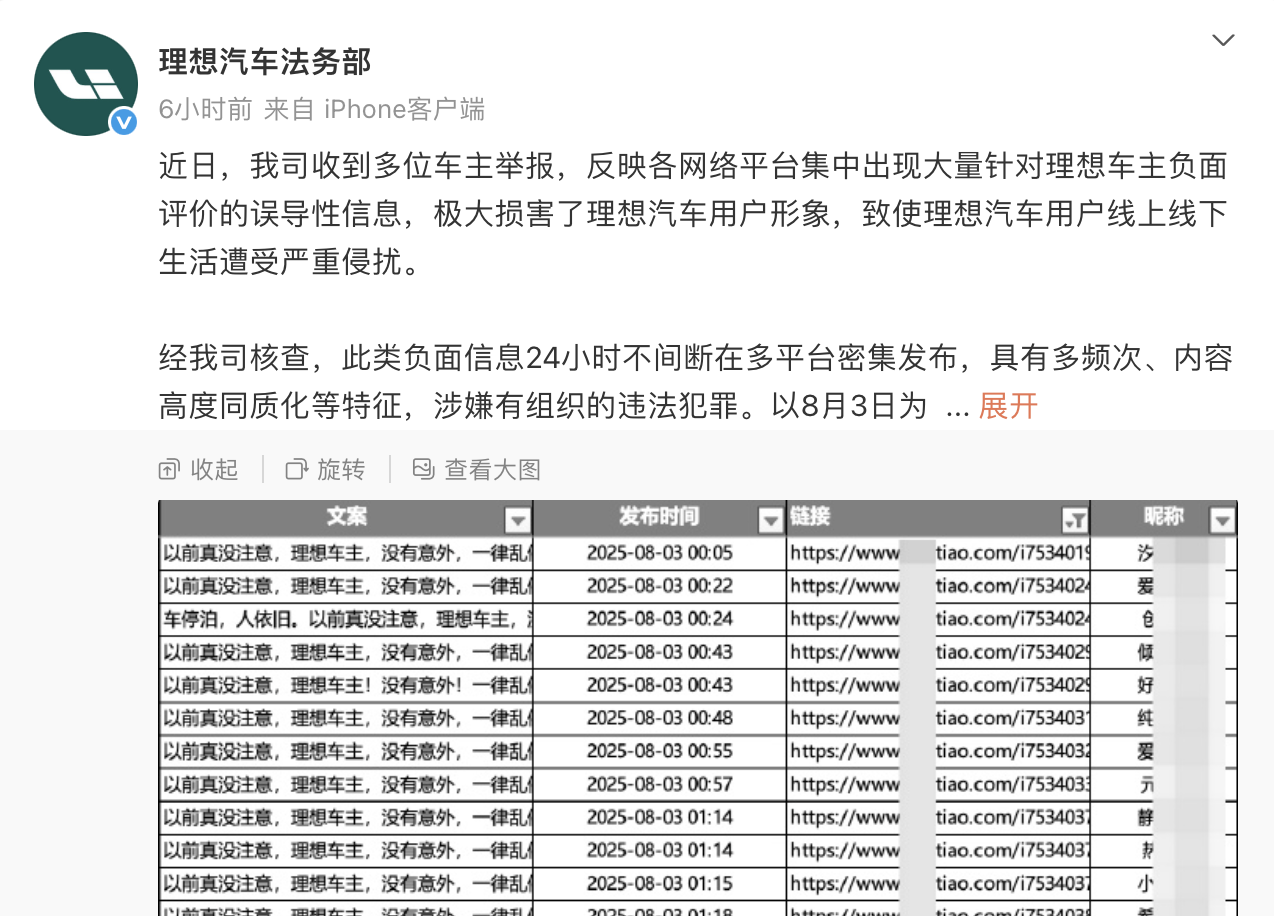Click the iPhone客户端 source link
Viewport: 1274px width, 916px height.
404,109
